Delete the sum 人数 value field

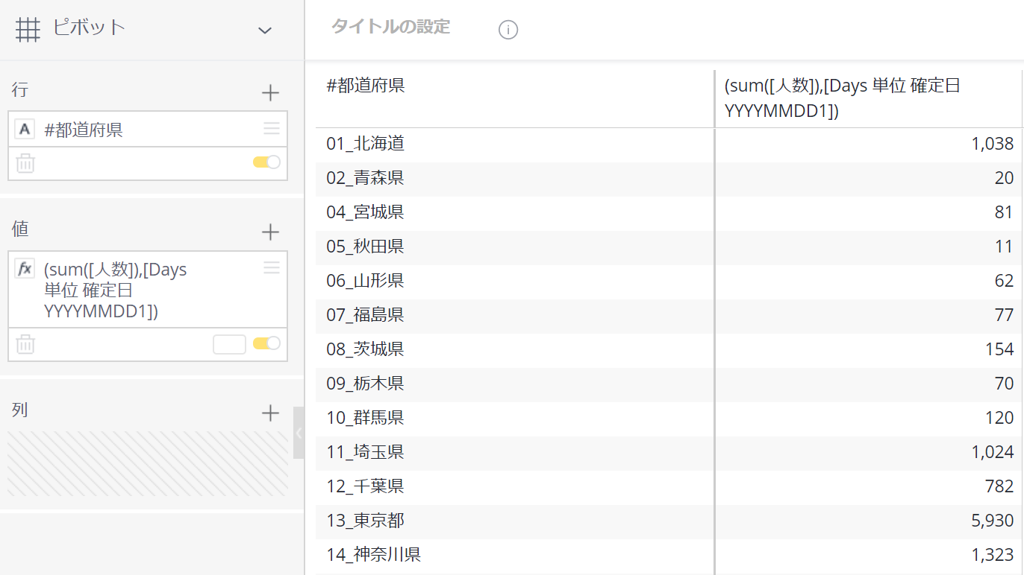(25, 344)
